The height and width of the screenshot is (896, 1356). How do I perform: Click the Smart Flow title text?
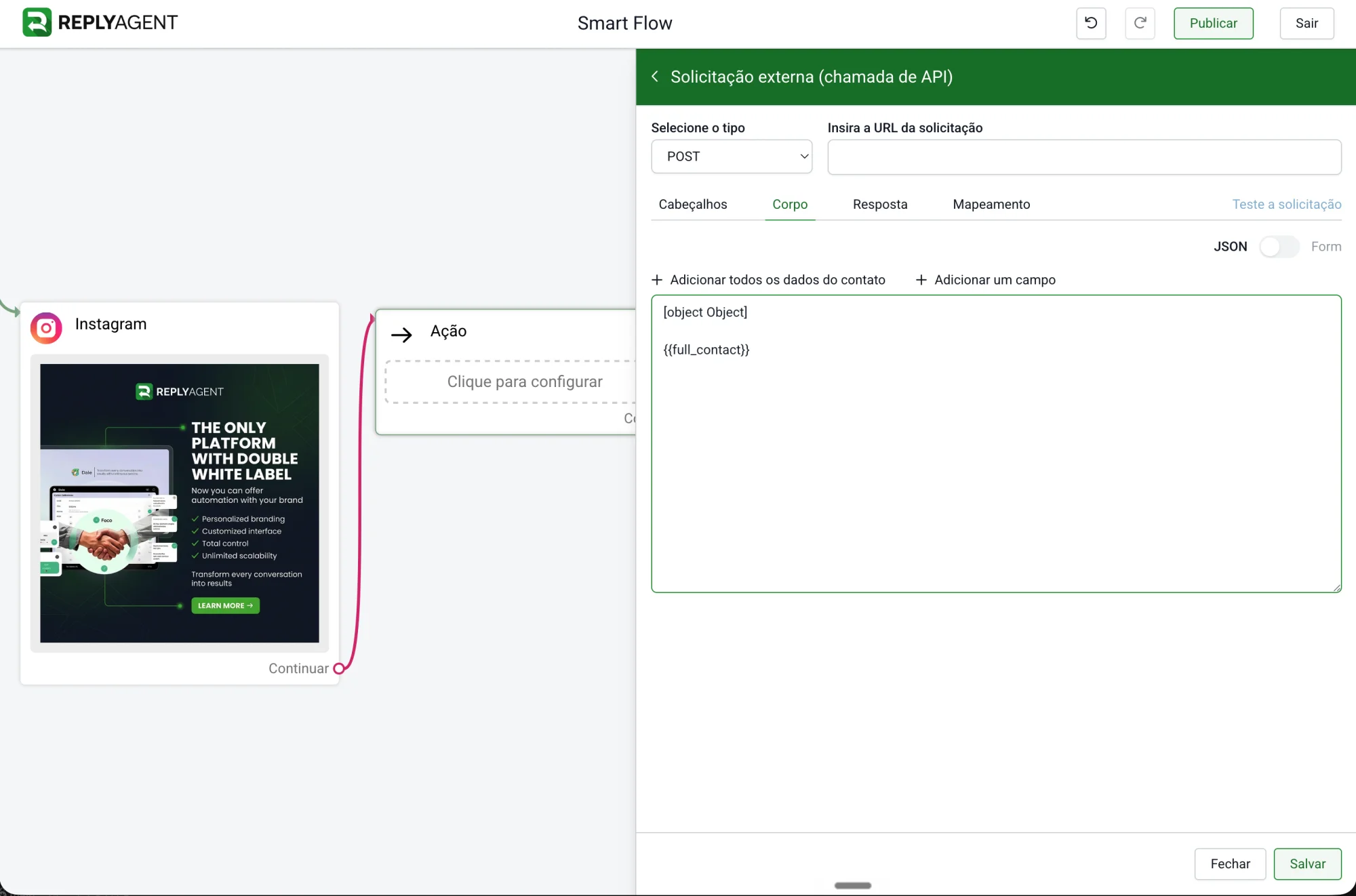point(624,23)
